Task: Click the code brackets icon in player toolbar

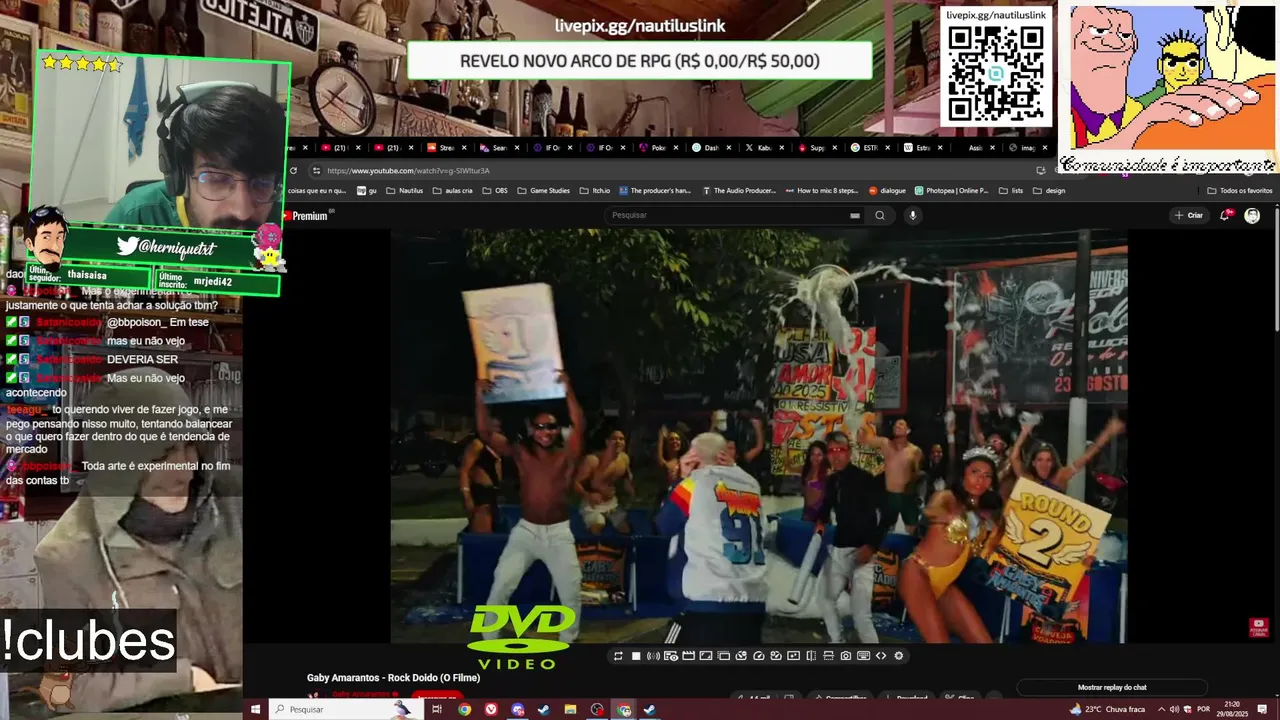Action: 881,656
